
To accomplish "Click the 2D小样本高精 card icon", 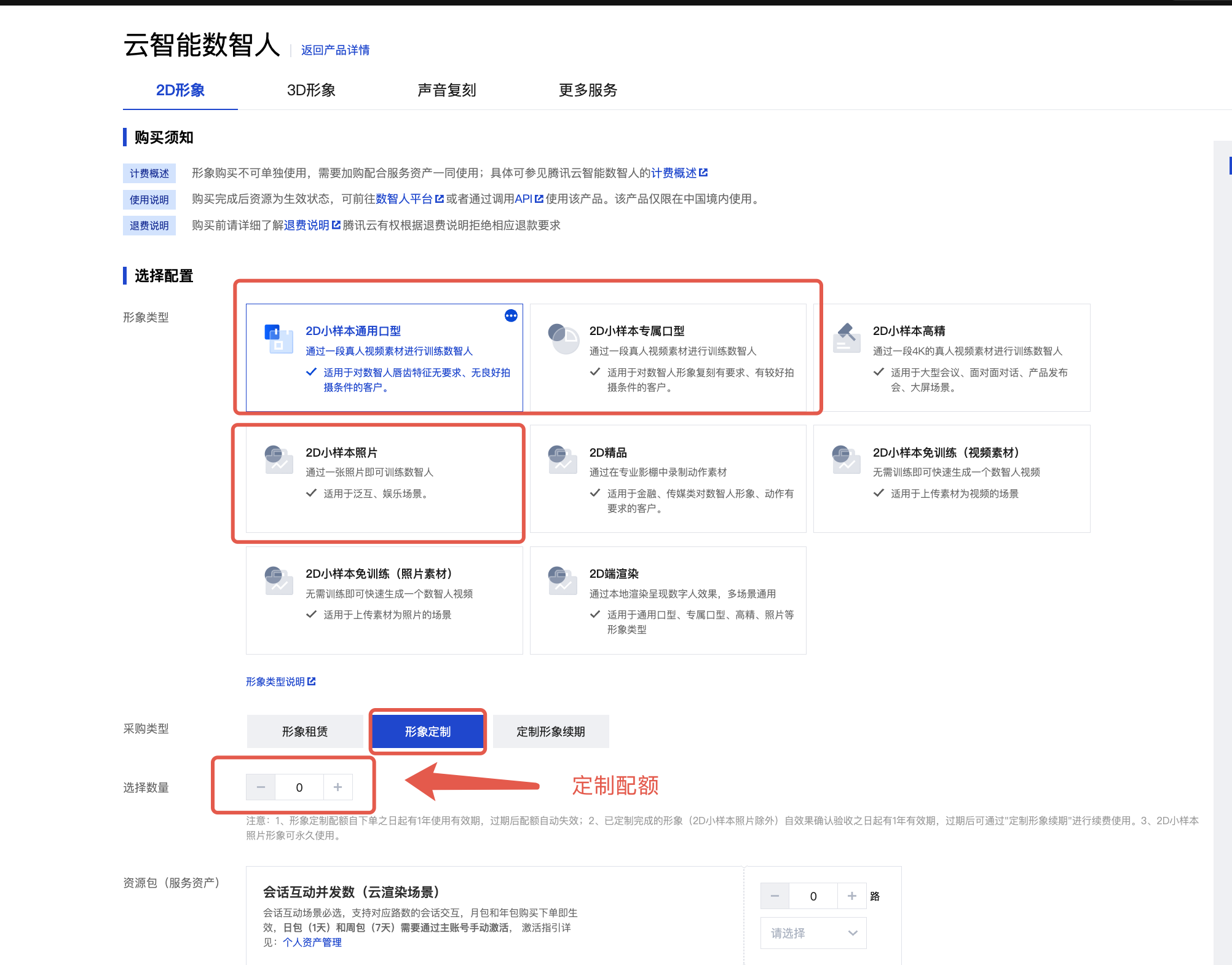I will tap(846, 337).
